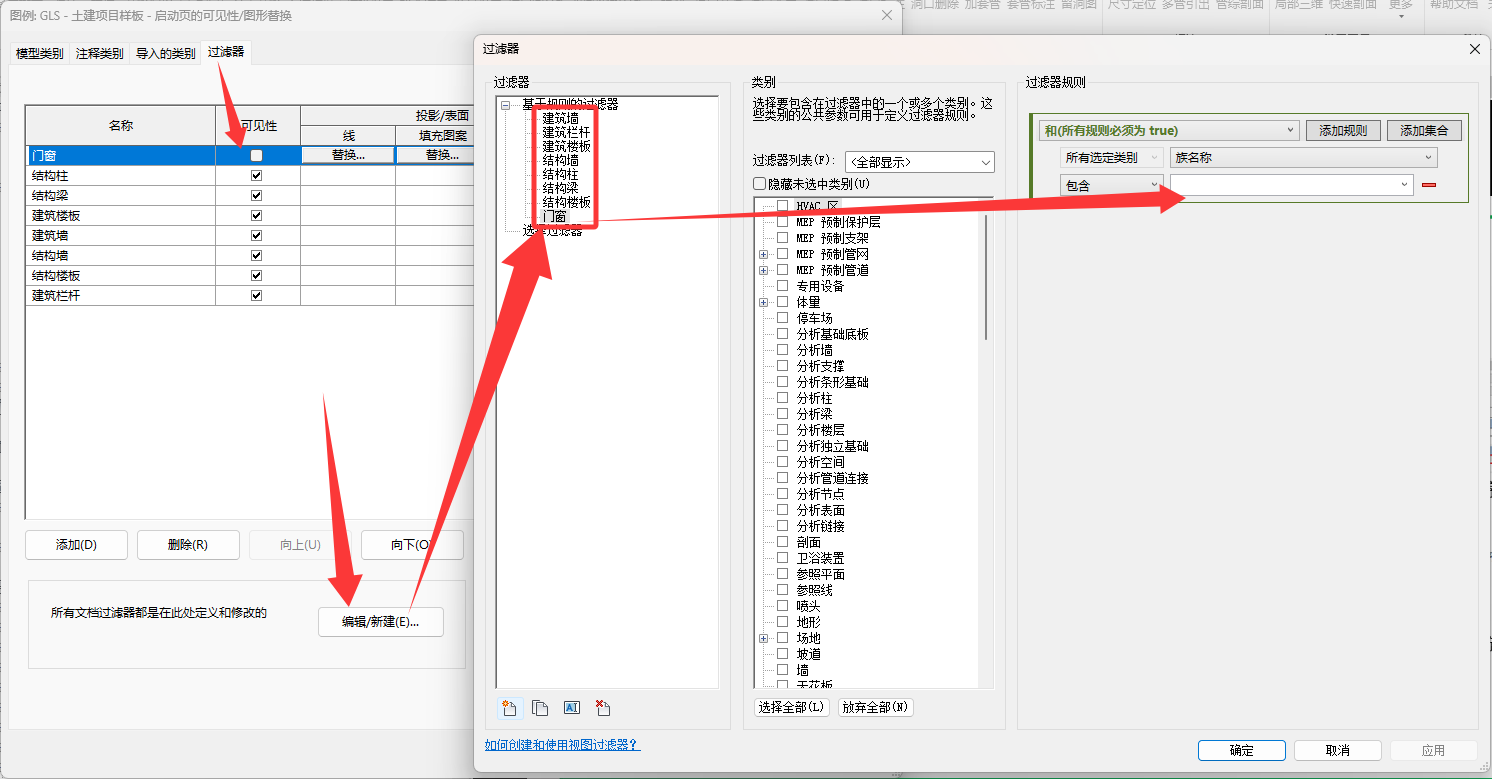Image resolution: width=1492 pixels, height=779 pixels.
Task: Check the 停车场 category checkbox
Action: pos(783,318)
